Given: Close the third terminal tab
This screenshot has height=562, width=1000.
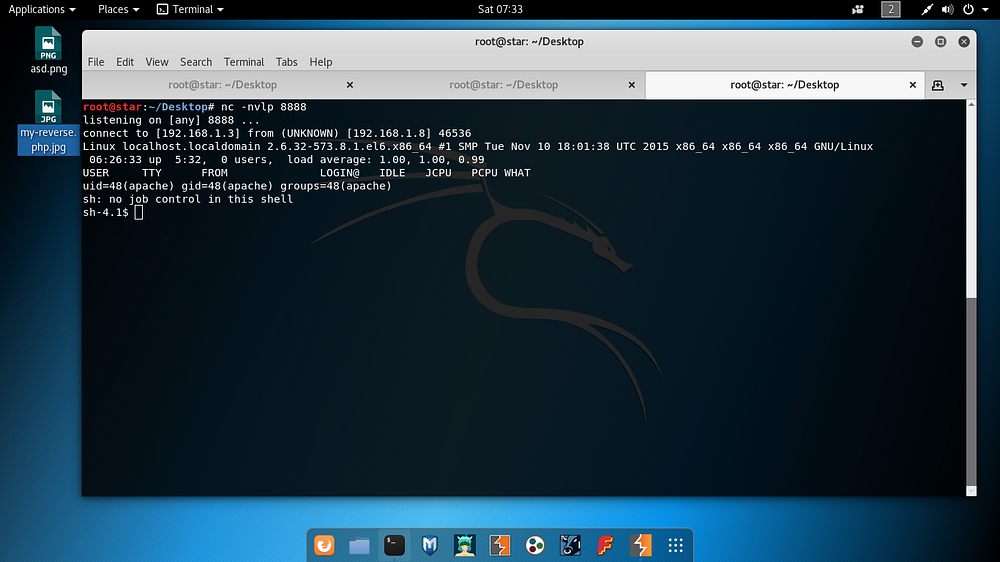Looking at the screenshot, I should [913, 85].
